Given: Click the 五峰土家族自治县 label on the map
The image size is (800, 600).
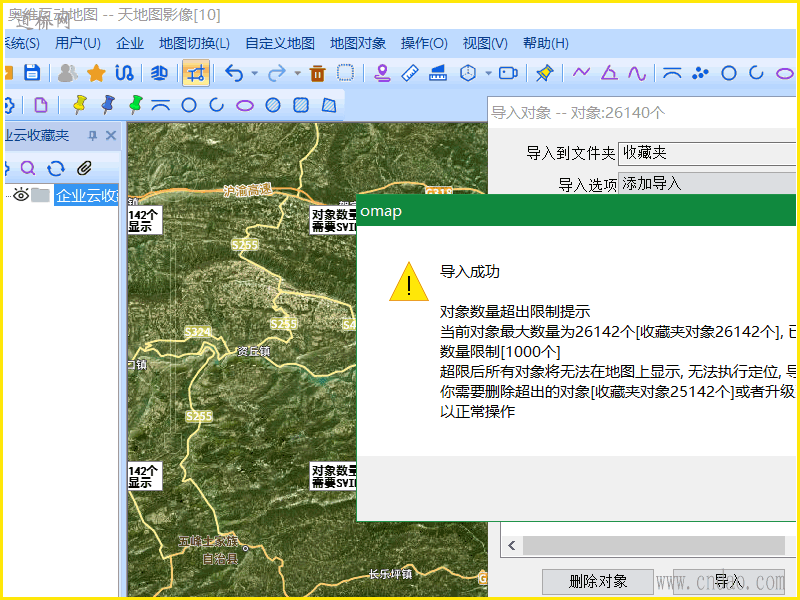Looking at the screenshot, I should pos(208,550).
